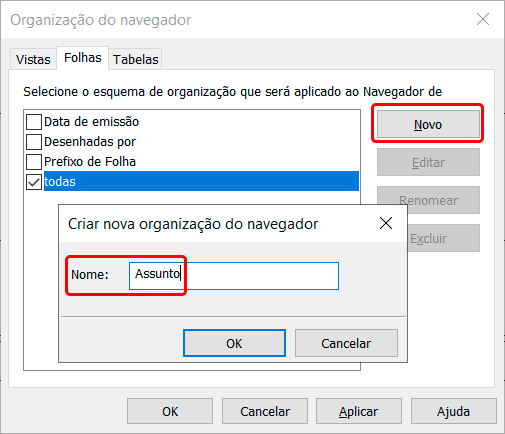Screen dimensions: 505x434
Task: Close the Criar nova organização dialog
Action: coord(386,223)
